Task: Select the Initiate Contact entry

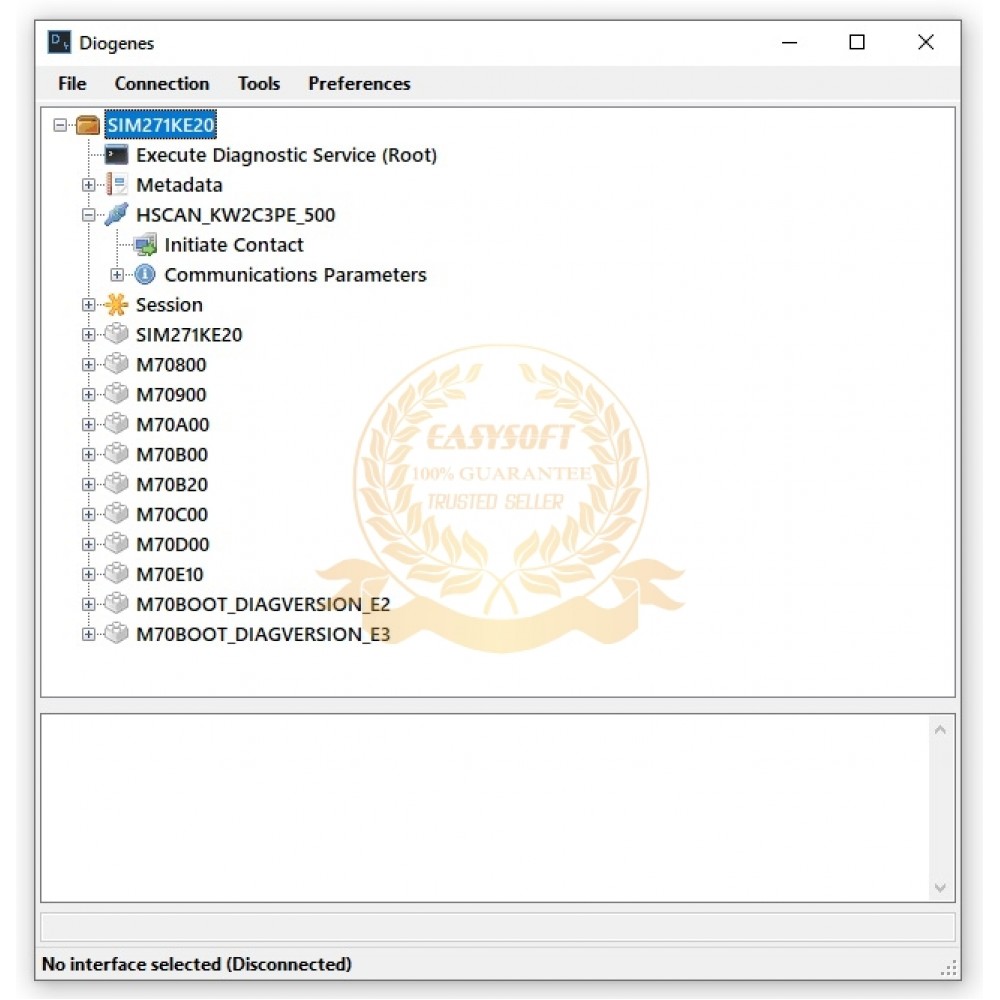Action: click(x=233, y=246)
